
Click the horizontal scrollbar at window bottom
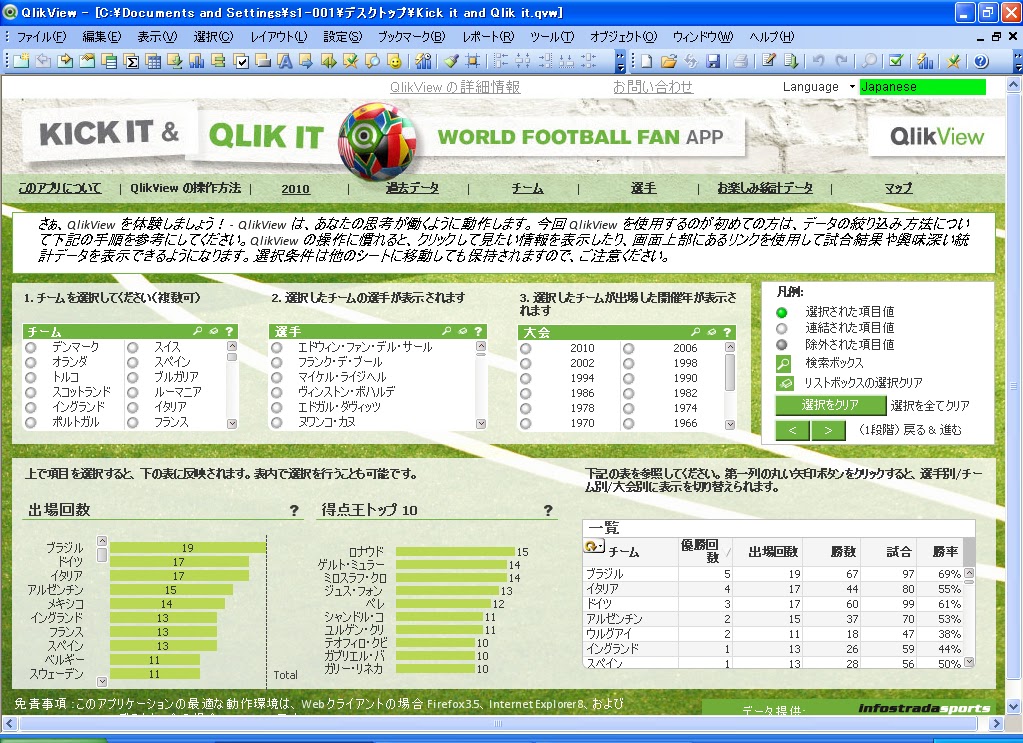pos(498,723)
